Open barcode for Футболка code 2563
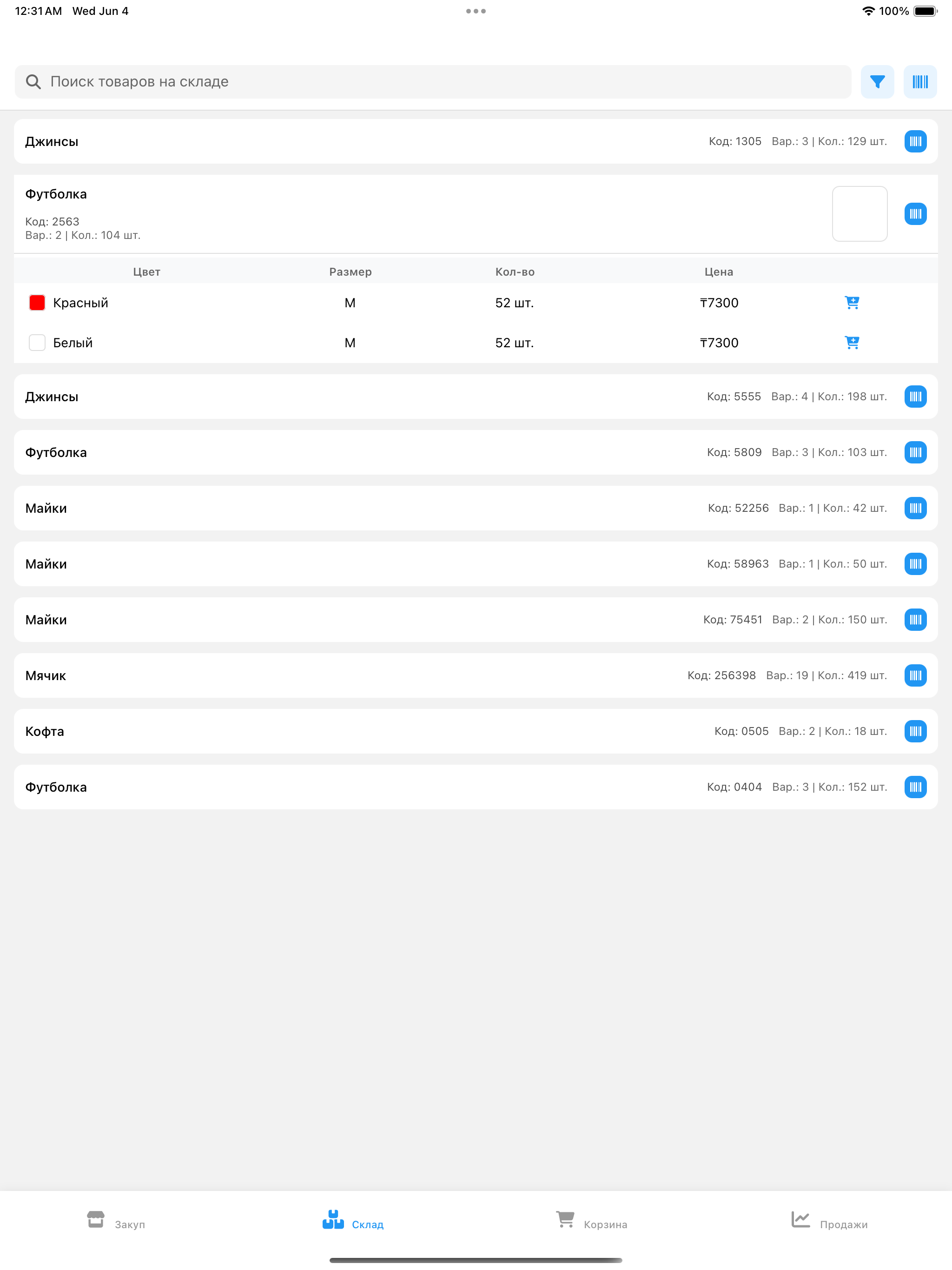This screenshot has height=1270, width=952. pos(915,213)
